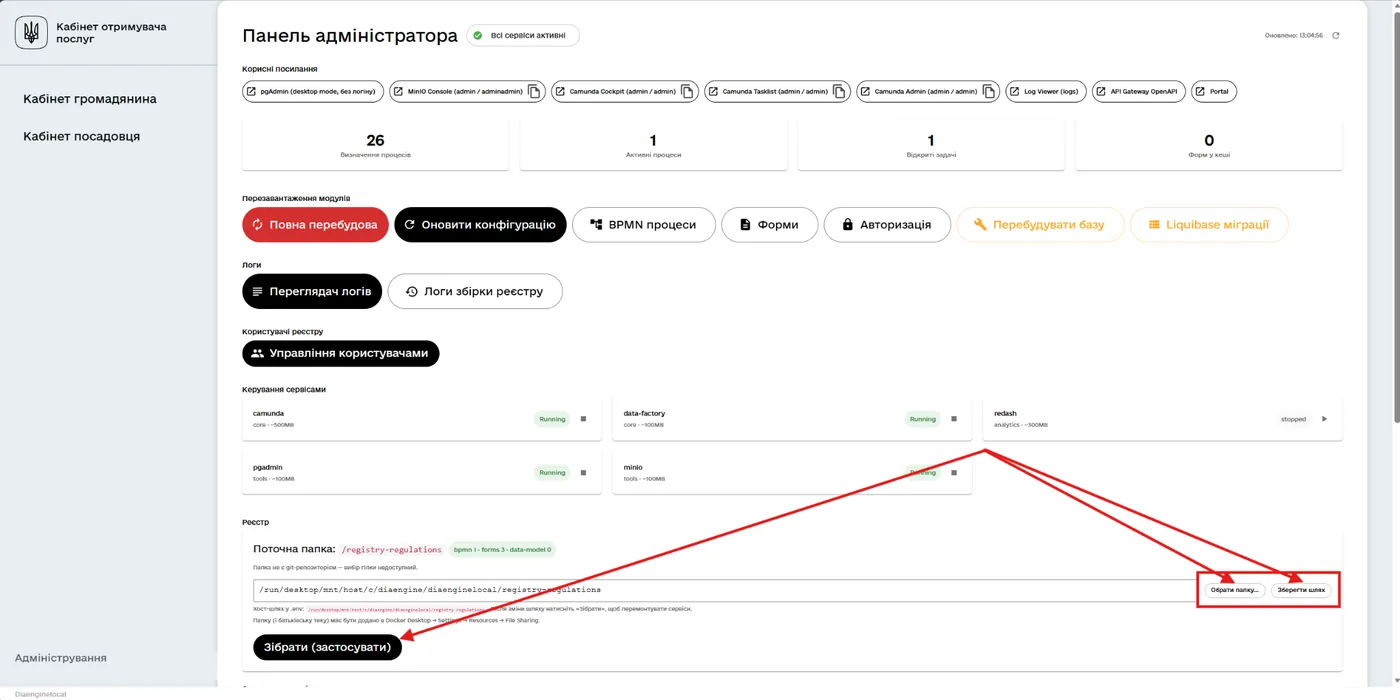Click the trident logo in the sidebar
Viewport: 1400px width, 700px height.
pyautogui.click(x=31, y=33)
